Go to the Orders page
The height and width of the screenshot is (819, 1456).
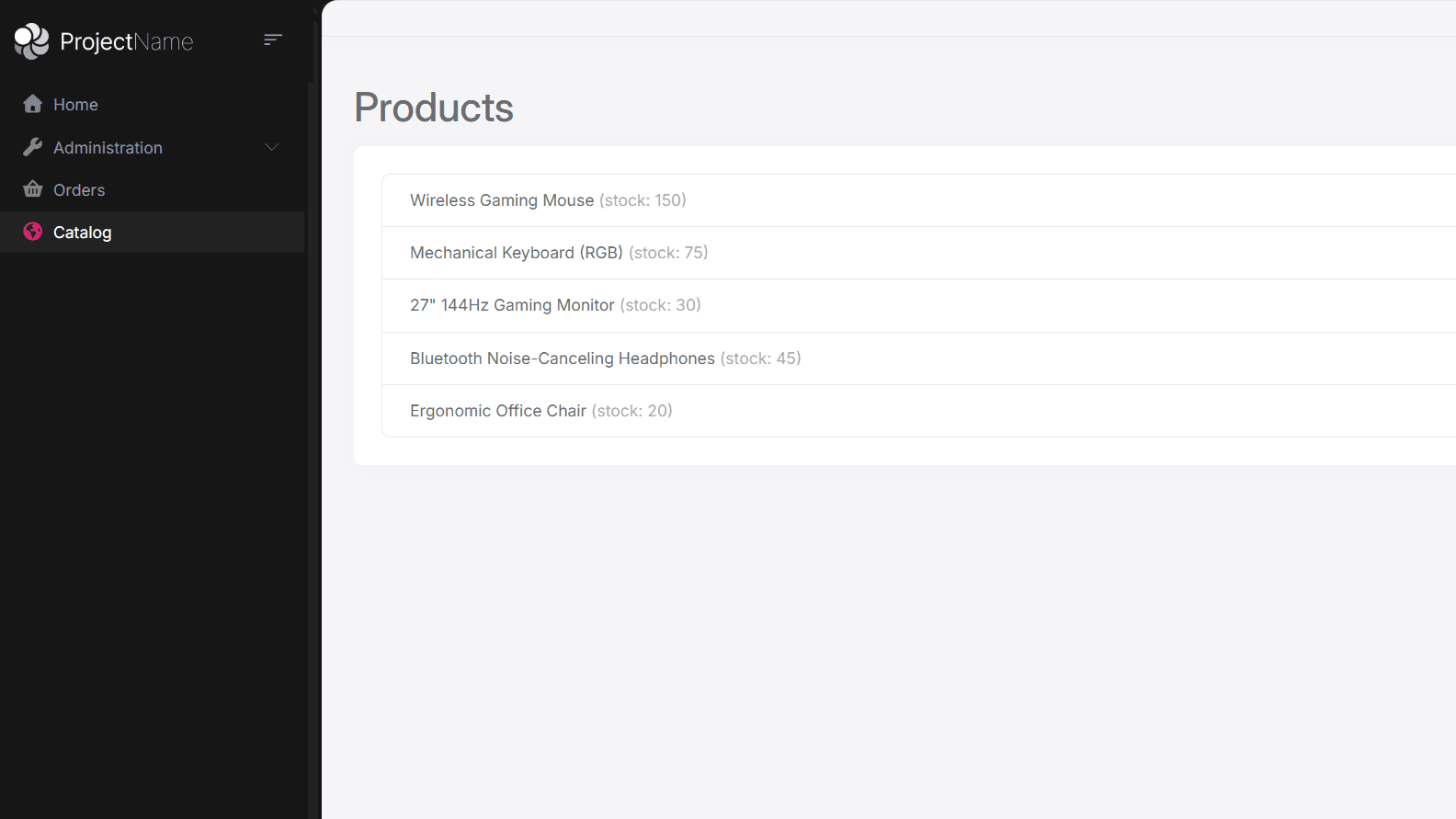(x=153, y=189)
